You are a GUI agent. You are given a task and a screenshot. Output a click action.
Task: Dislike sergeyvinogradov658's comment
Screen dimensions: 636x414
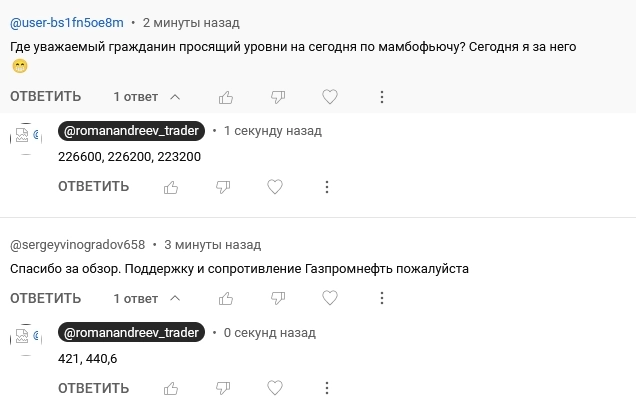pos(278,298)
